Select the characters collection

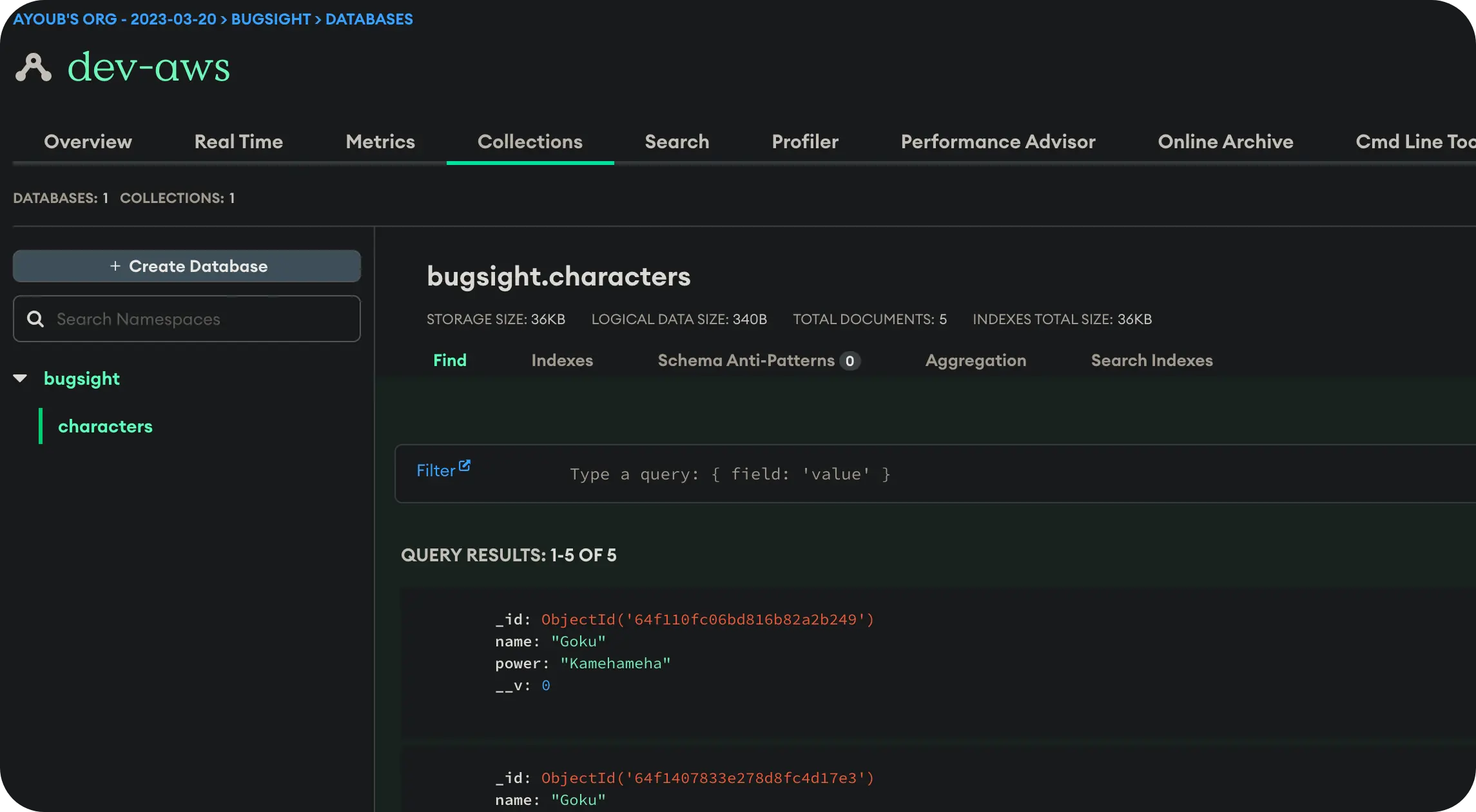coord(105,426)
